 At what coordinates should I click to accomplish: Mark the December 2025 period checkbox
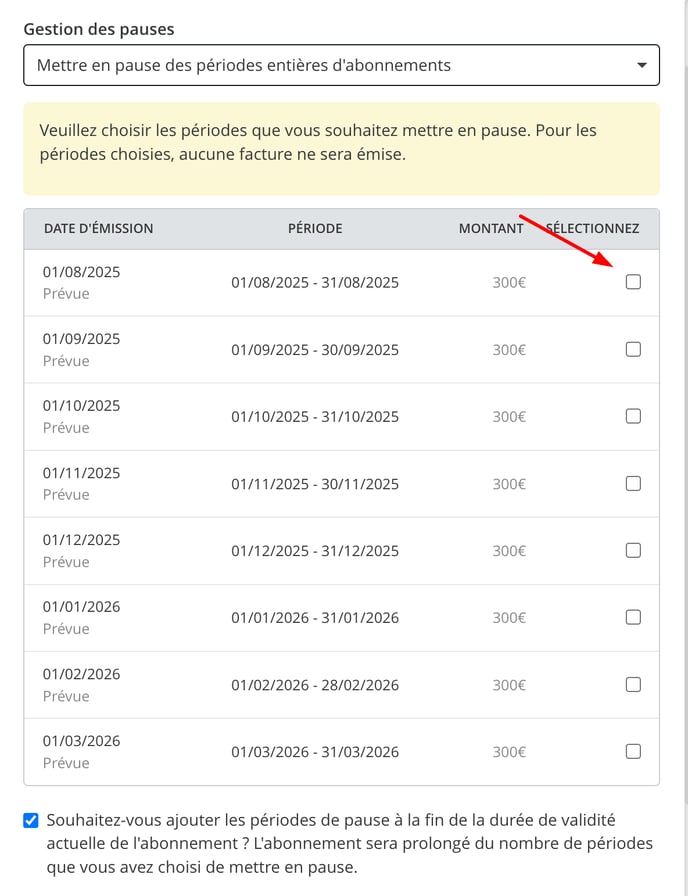(x=633, y=550)
